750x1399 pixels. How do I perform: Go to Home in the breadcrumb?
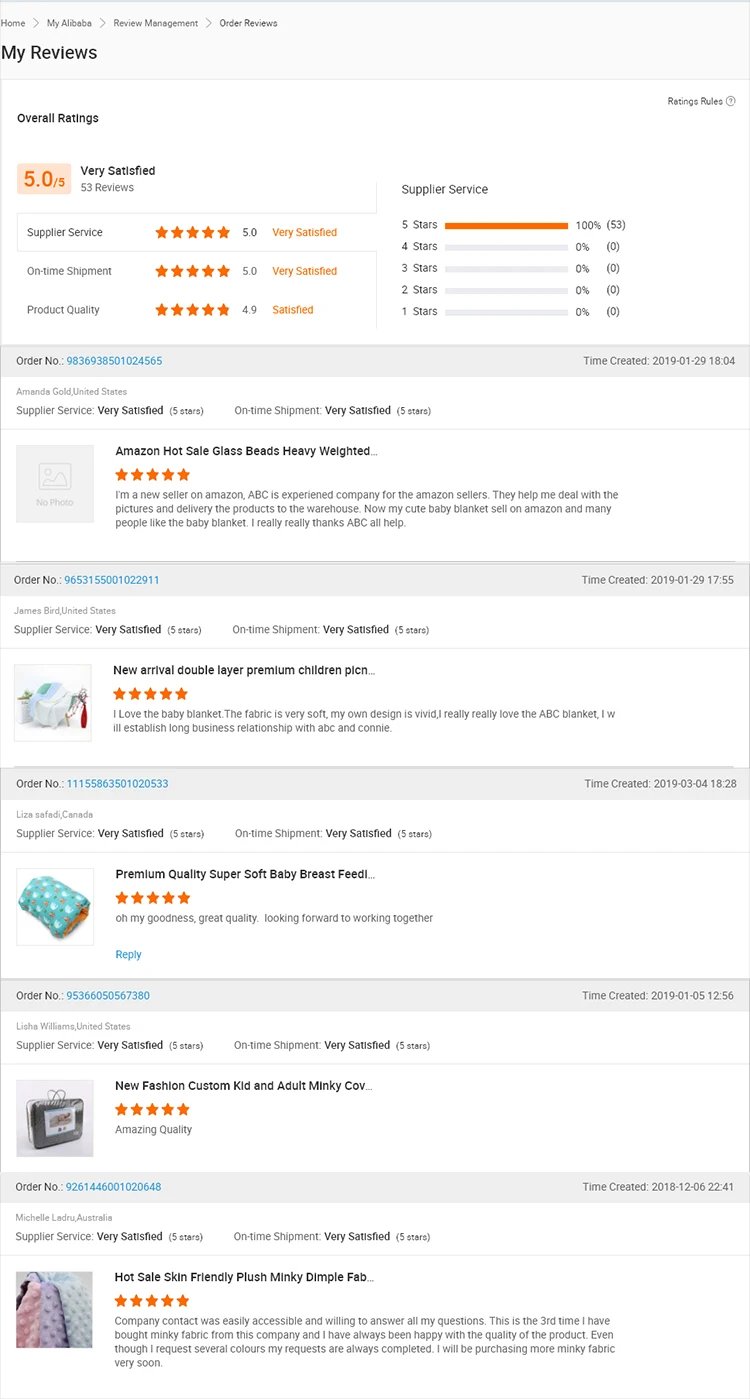(13, 23)
